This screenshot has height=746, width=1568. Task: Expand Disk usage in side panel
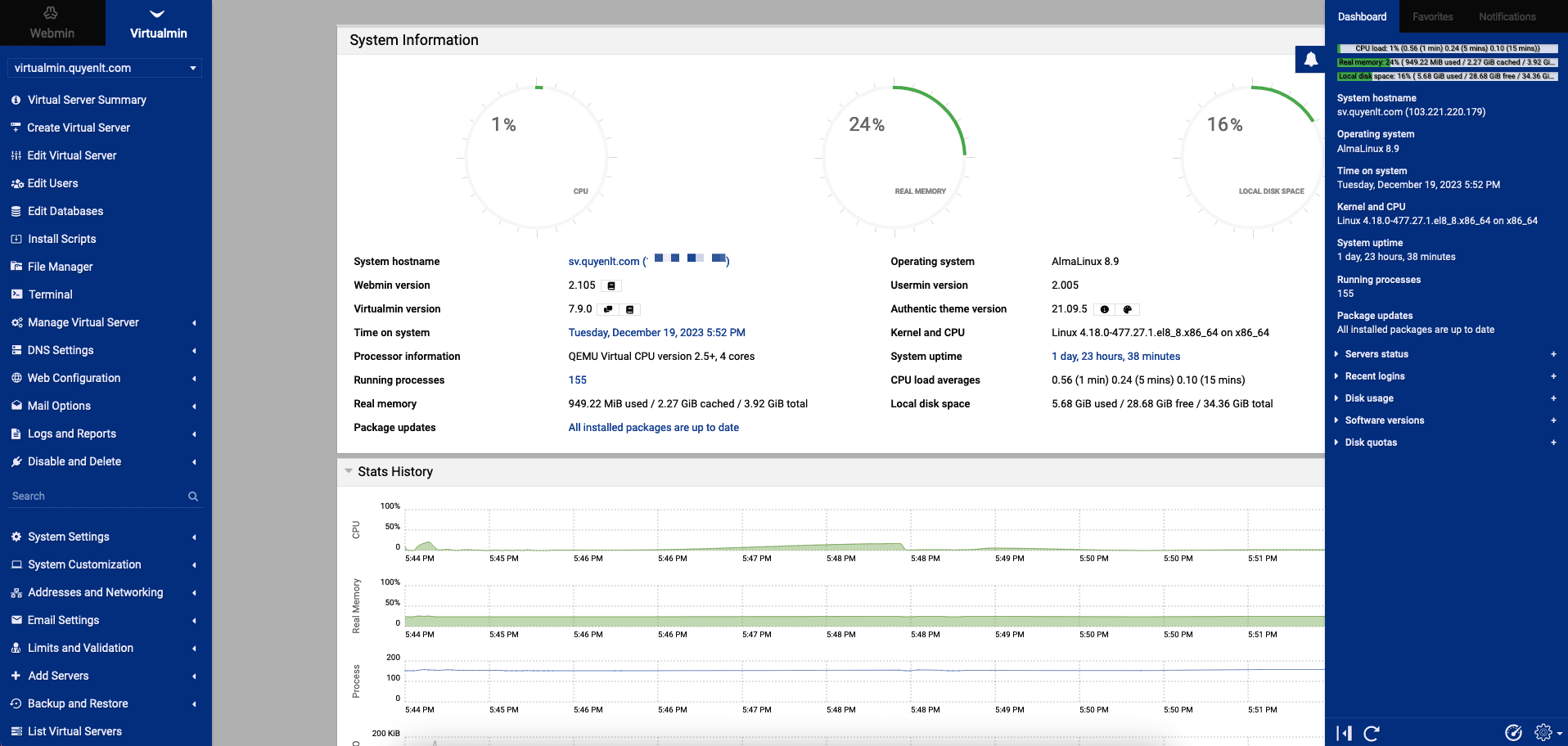tap(1369, 398)
